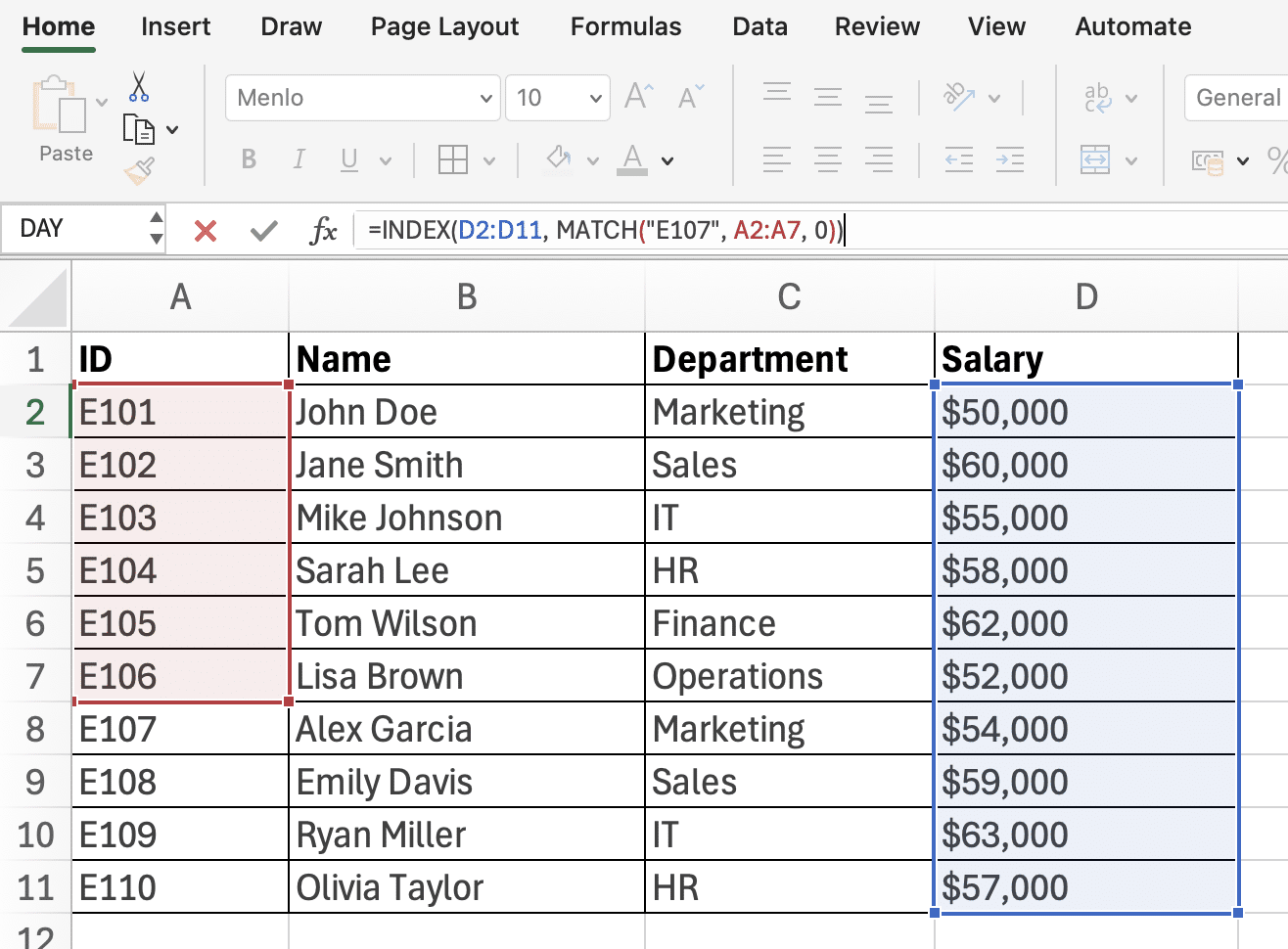1288x949 pixels.
Task: Cancel formula entry with red X
Action: tap(206, 231)
